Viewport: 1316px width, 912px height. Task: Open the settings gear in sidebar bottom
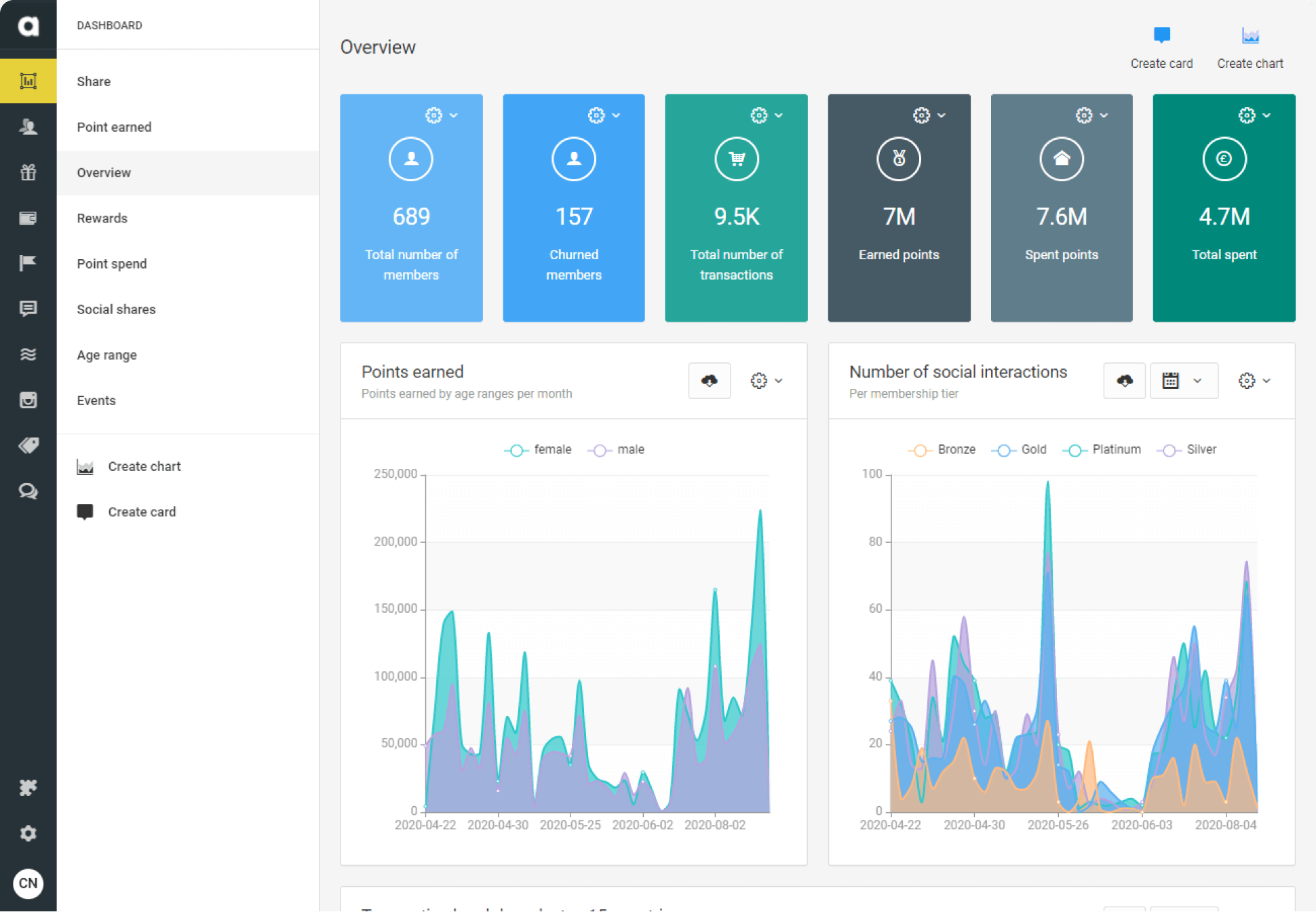point(28,833)
